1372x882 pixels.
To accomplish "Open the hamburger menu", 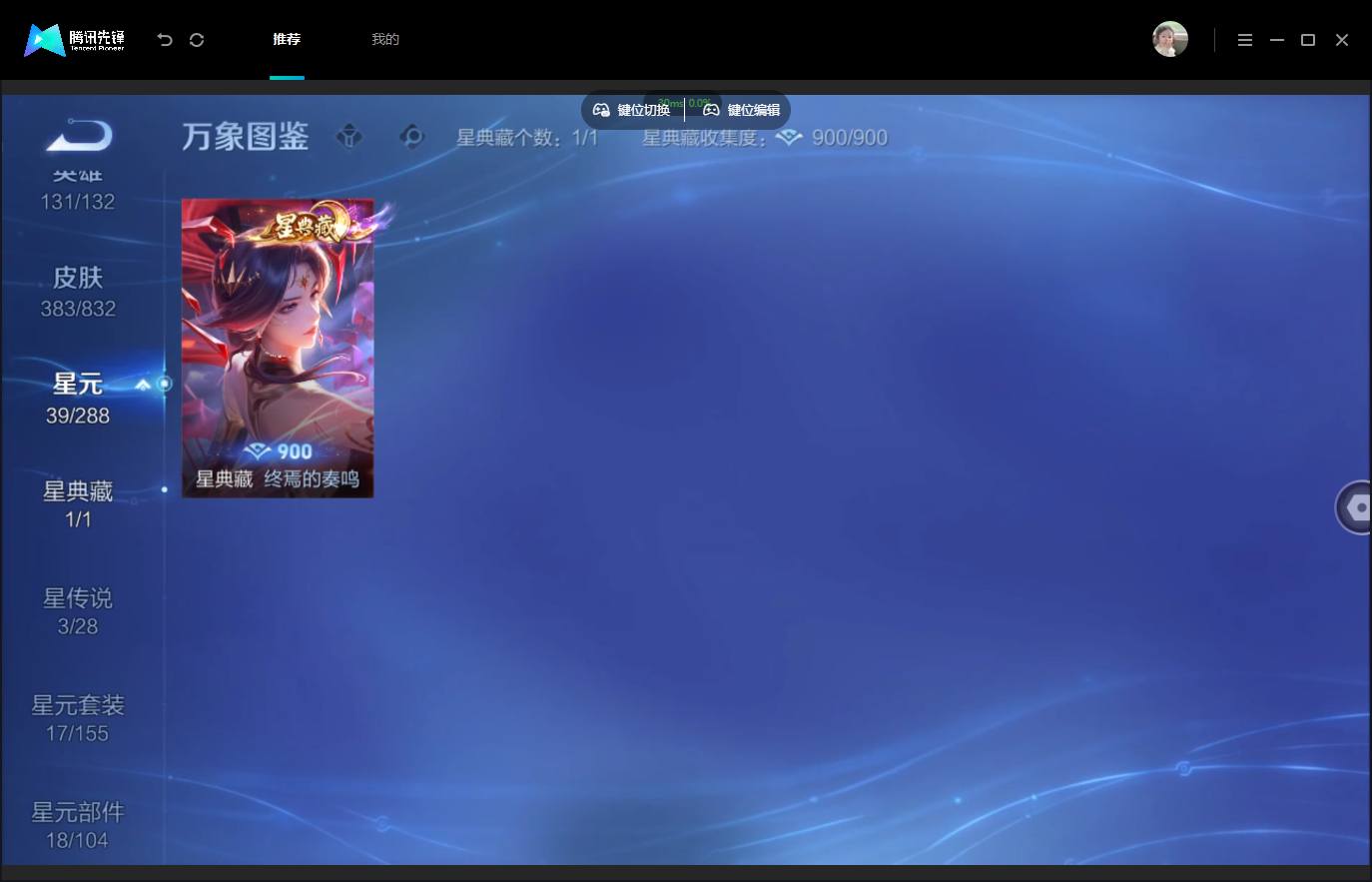I will click(1245, 40).
